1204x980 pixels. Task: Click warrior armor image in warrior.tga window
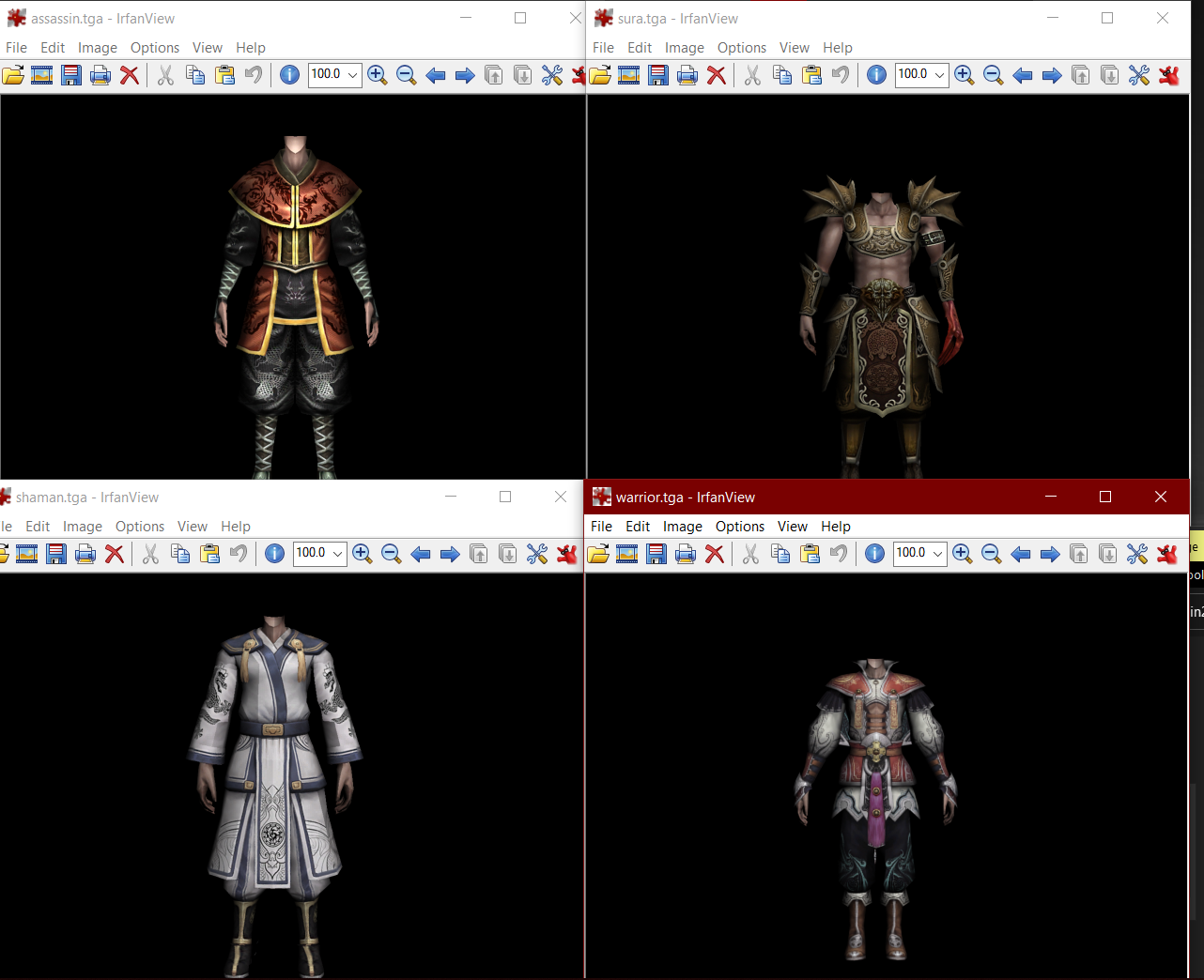coord(875,809)
